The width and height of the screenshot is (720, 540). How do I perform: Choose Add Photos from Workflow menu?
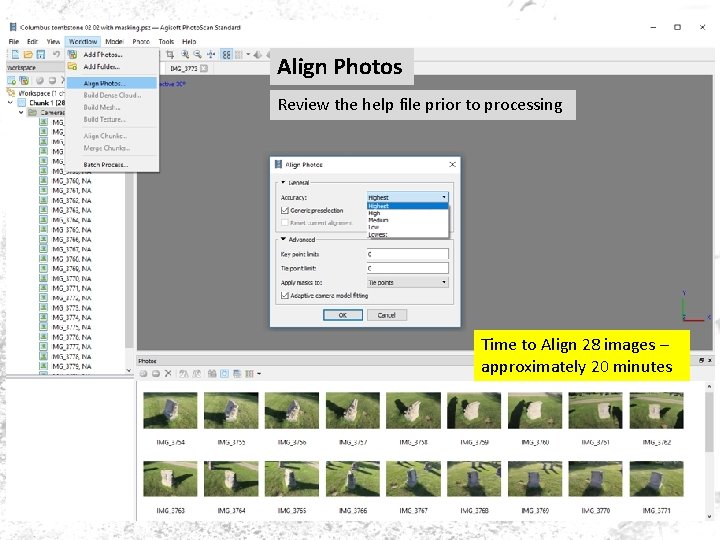[112, 55]
